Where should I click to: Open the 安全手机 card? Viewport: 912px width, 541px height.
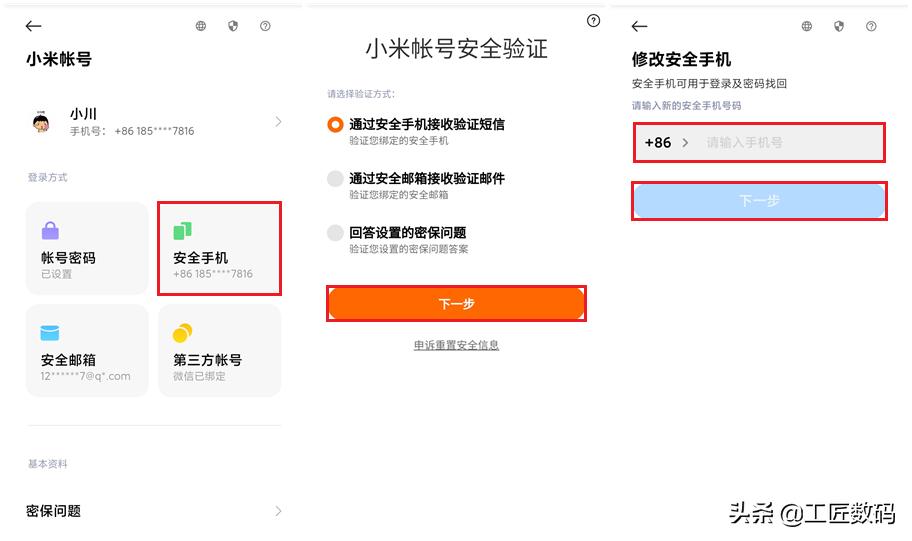(x=220, y=248)
